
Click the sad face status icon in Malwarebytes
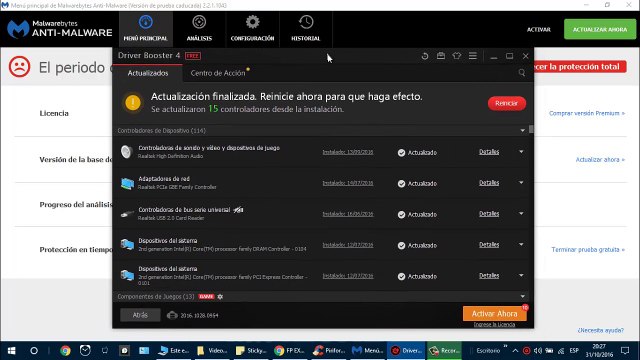[x=19, y=67]
